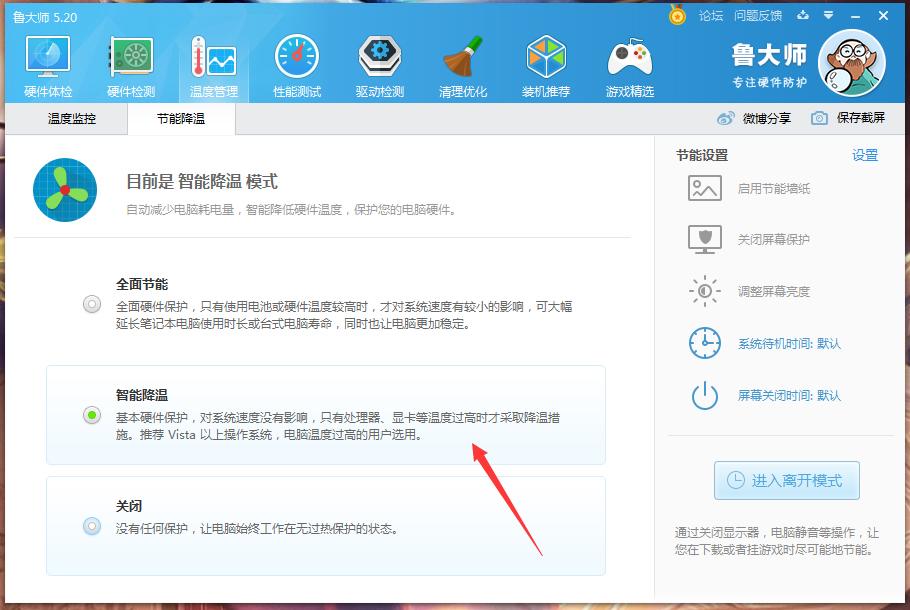Switch to the 节能降温 tab
The height and width of the screenshot is (610, 910).
point(181,119)
